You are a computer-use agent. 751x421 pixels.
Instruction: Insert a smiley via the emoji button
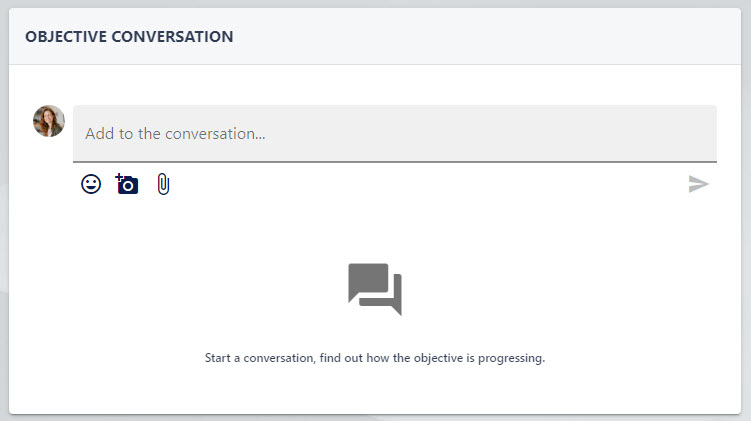(91, 184)
